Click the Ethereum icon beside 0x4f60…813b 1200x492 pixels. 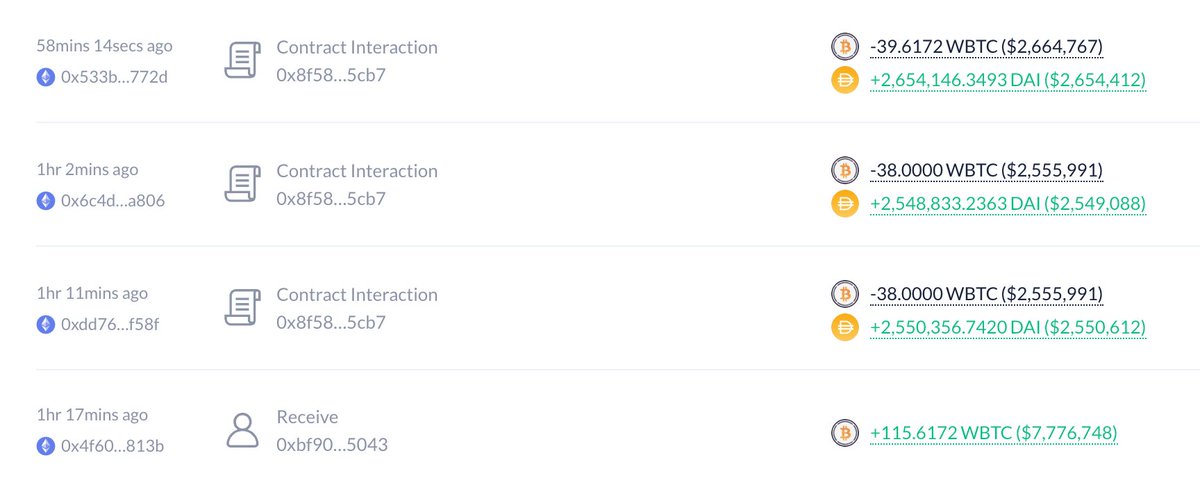point(45,446)
